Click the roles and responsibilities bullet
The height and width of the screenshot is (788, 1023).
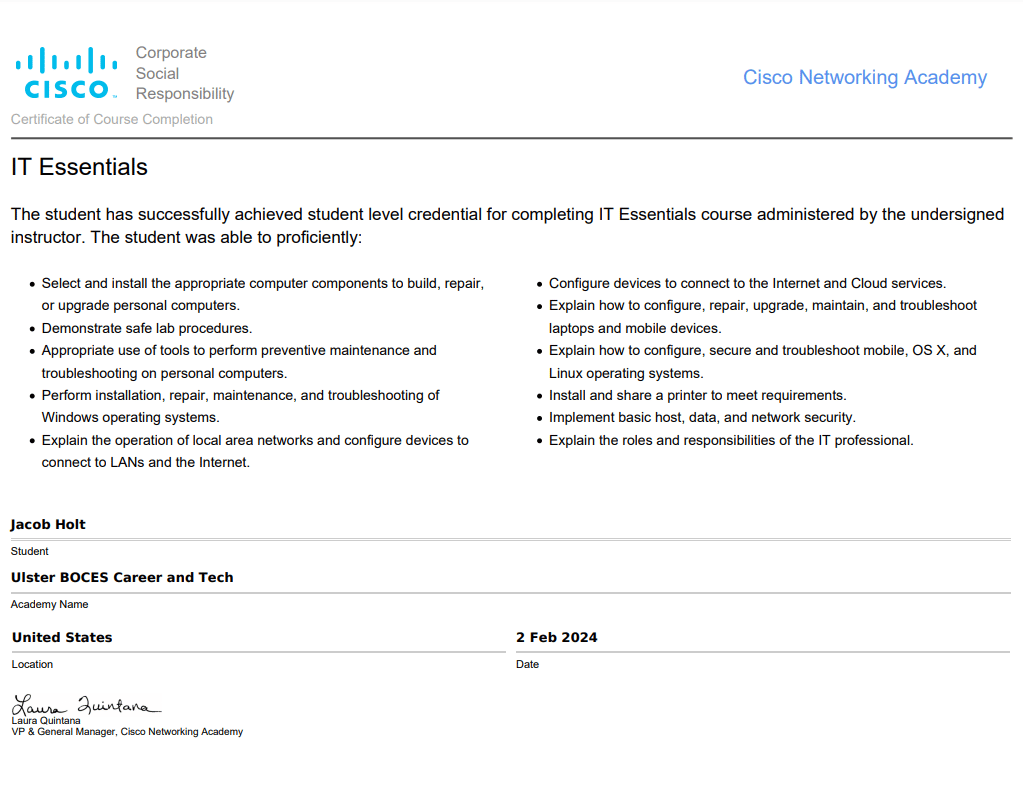731,440
